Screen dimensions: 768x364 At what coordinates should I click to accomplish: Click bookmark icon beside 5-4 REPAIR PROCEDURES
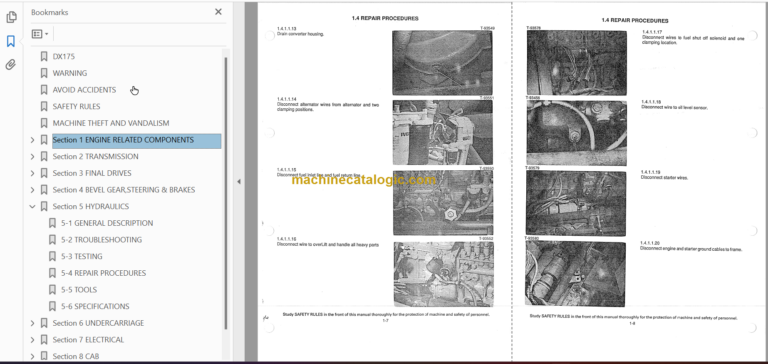[x=52, y=273]
